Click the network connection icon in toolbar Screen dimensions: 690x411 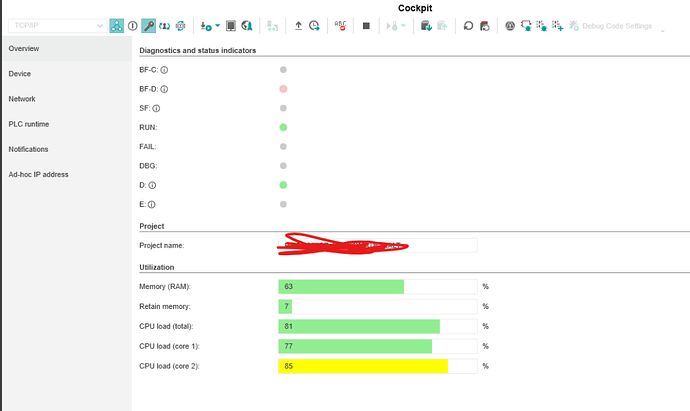point(117,26)
